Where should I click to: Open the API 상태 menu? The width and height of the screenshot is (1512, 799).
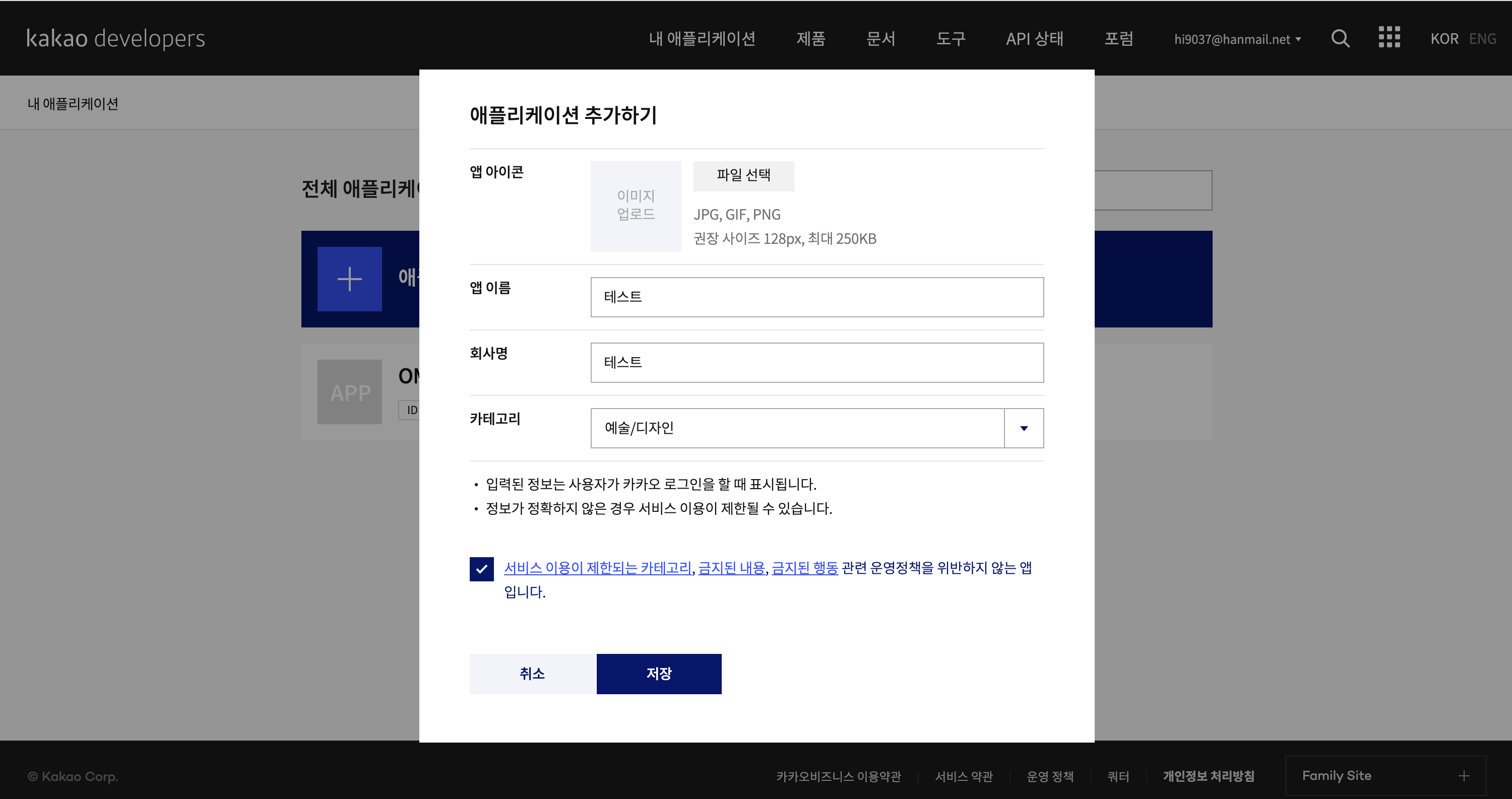click(1034, 39)
